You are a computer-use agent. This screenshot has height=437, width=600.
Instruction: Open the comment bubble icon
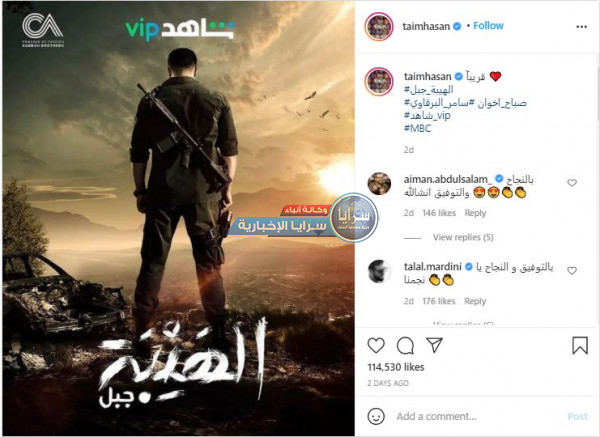pos(405,346)
